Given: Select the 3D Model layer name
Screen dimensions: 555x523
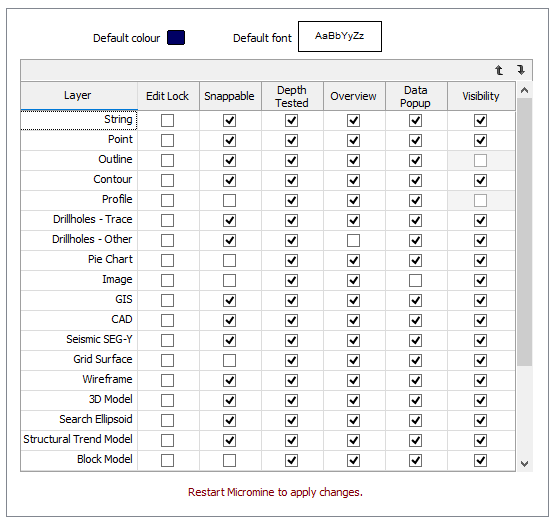Looking at the screenshot, I should tap(79, 401).
